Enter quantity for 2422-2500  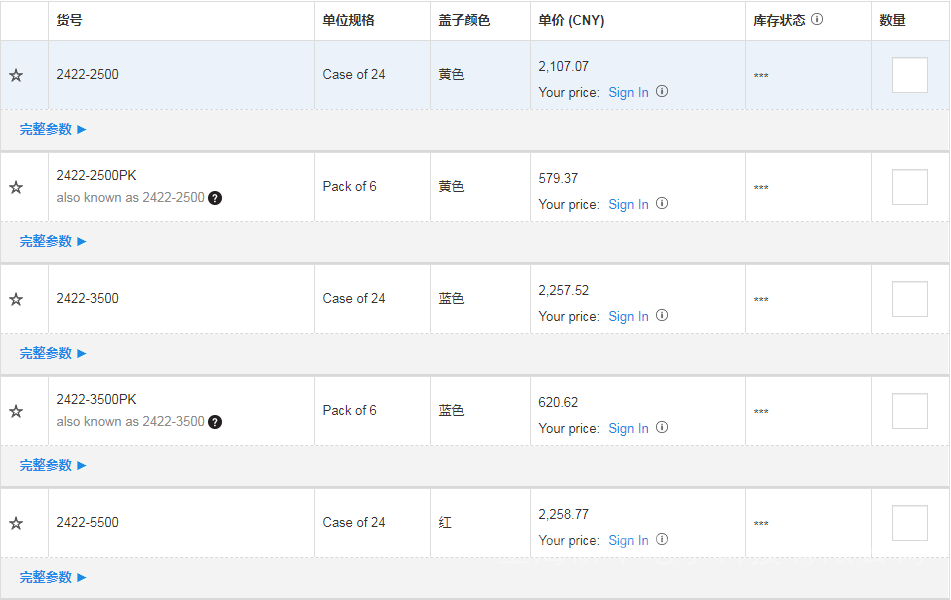[909, 75]
